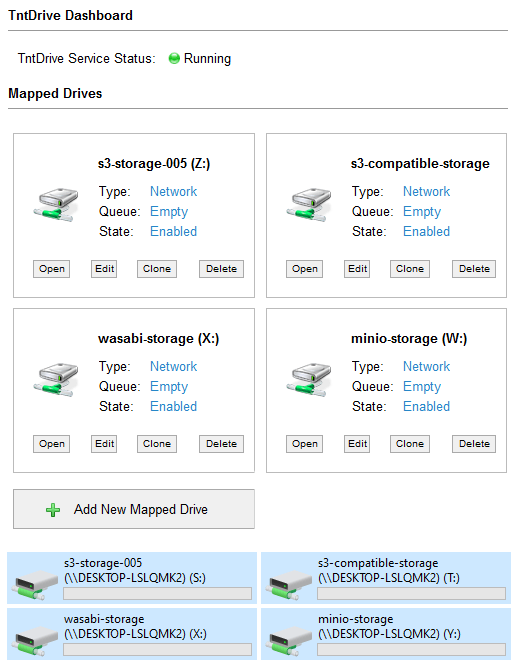Viewport: 519px width, 668px height.
Task: Open the minio-storage (W:) drive
Action: tap(304, 444)
